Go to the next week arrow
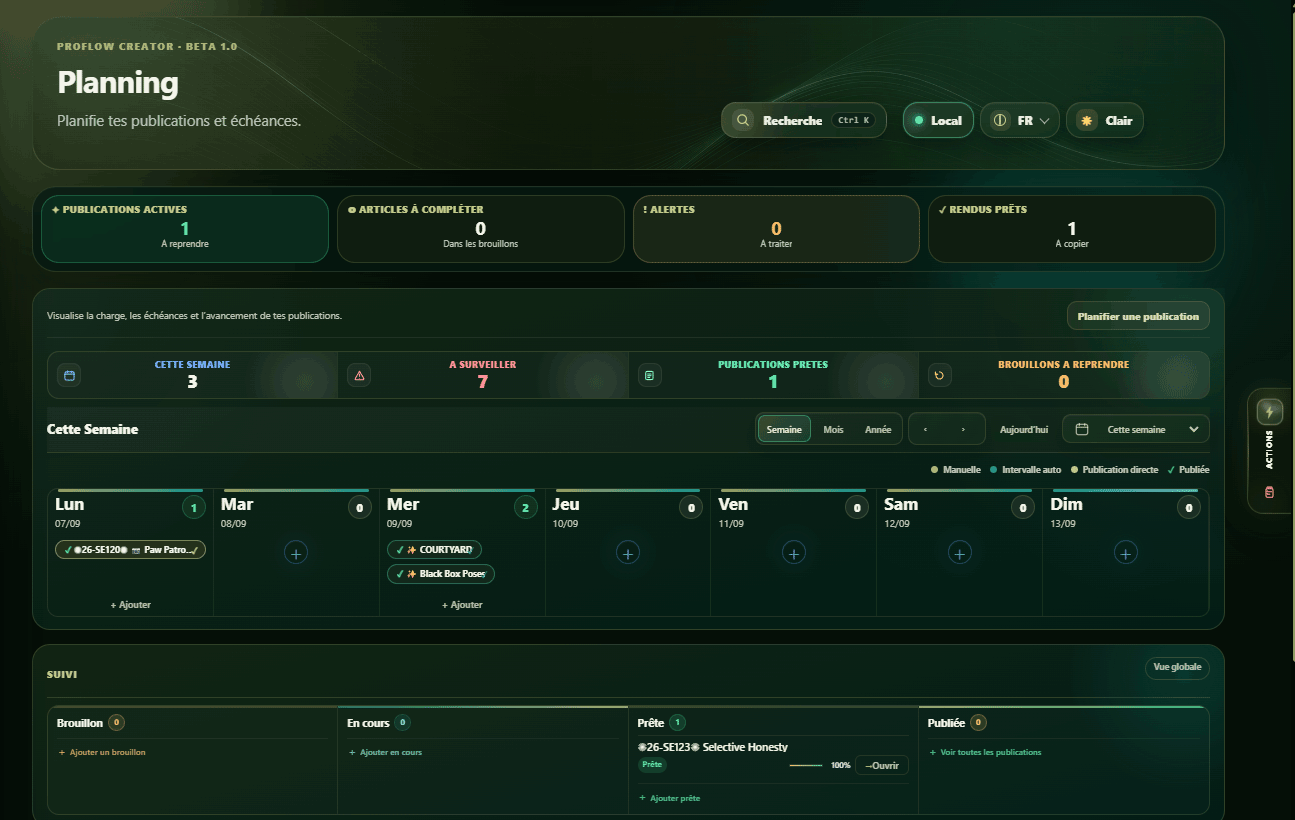The width and height of the screenshot is (1295, 820). click(x=964, y=429)
